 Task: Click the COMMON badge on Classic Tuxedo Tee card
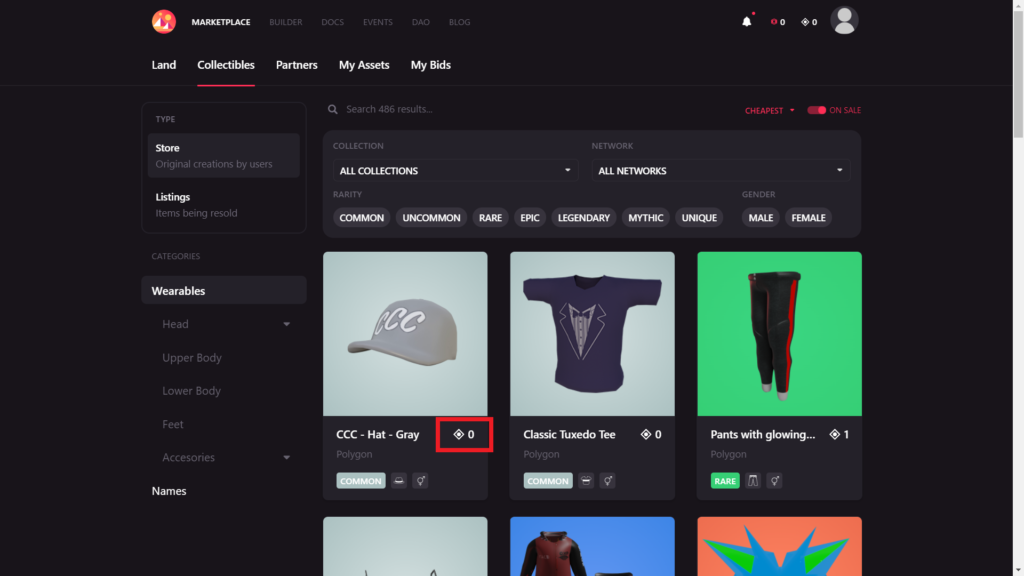548,481
